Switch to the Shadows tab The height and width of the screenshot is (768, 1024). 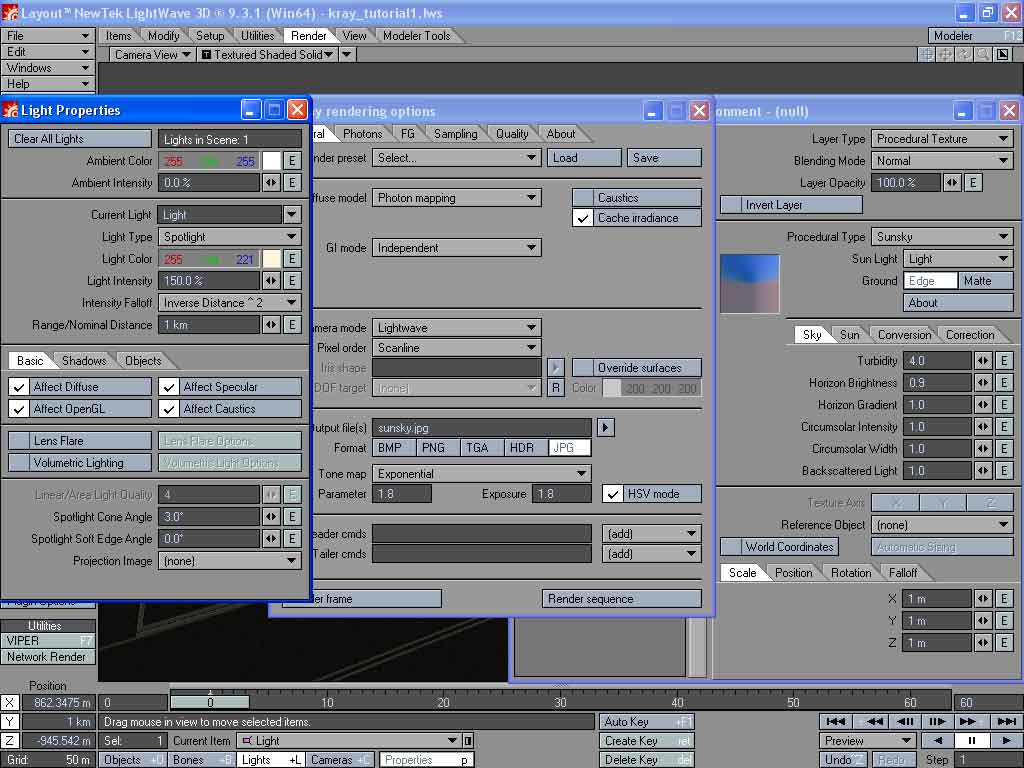pos(84,361)
